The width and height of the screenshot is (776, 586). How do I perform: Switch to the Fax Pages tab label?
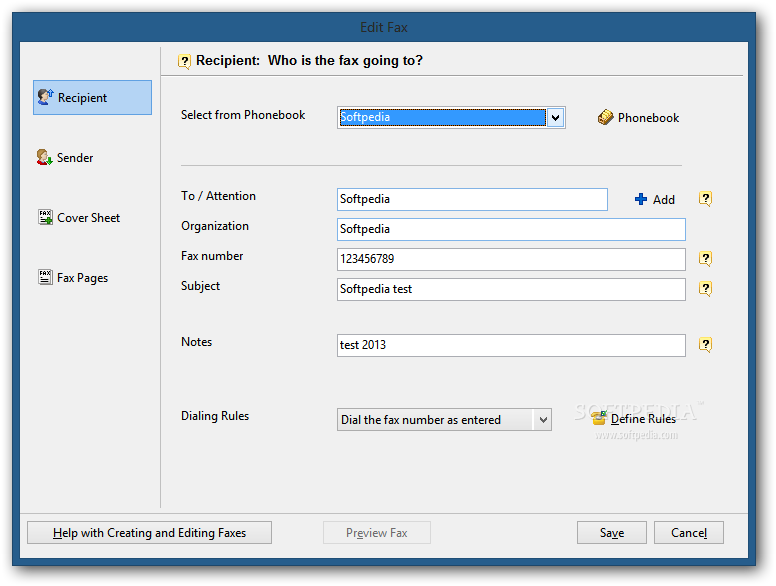pos(83,278)
